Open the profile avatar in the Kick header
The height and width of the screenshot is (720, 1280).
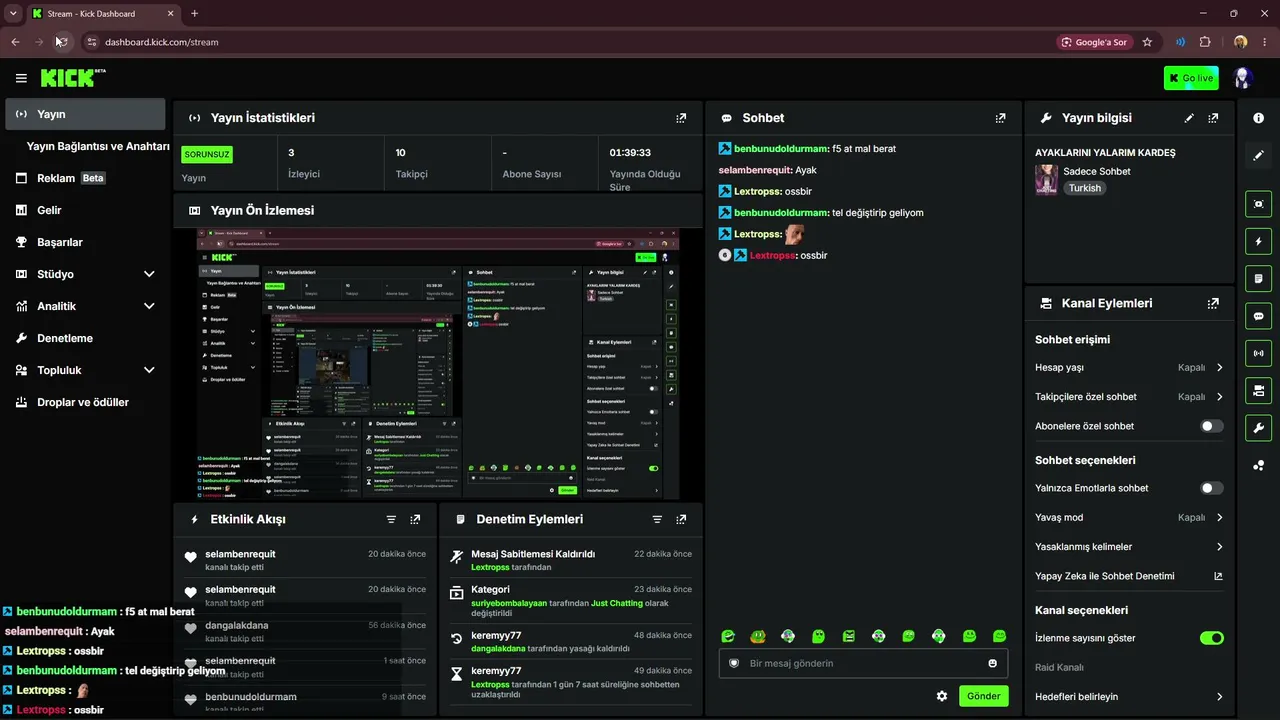[x=1243, y=78]
